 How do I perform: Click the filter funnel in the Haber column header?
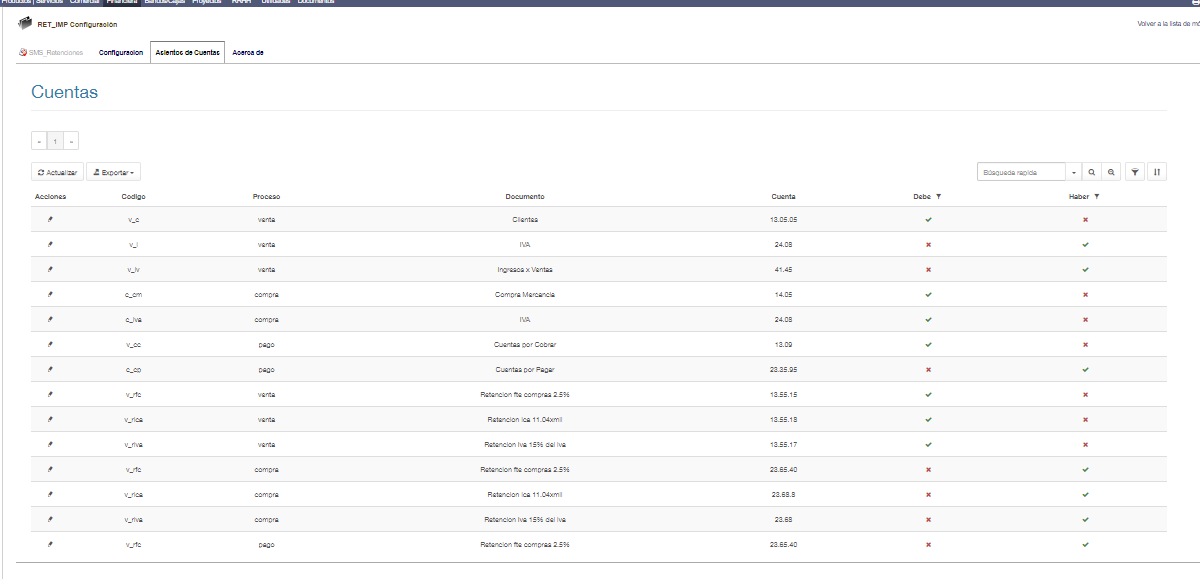1097,197
